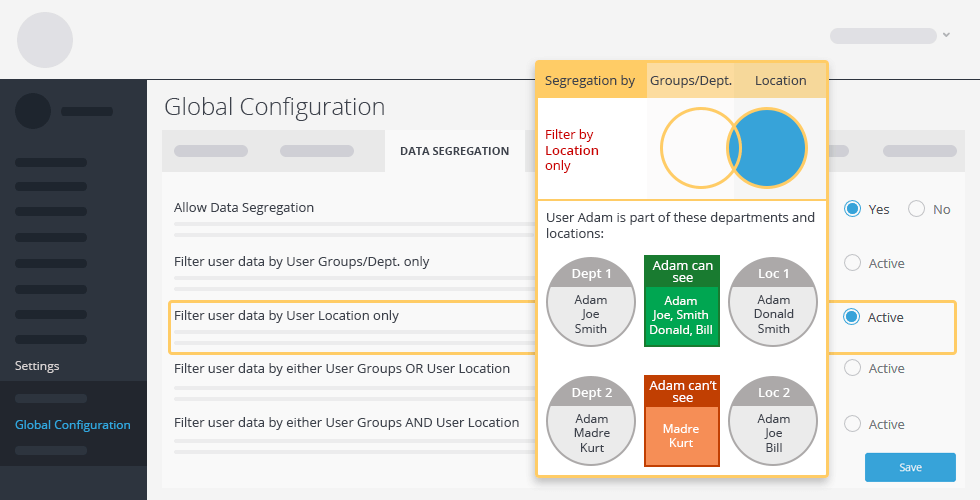
Task: Click the Loc 1 circle
Action: click(x=773, y=301)
